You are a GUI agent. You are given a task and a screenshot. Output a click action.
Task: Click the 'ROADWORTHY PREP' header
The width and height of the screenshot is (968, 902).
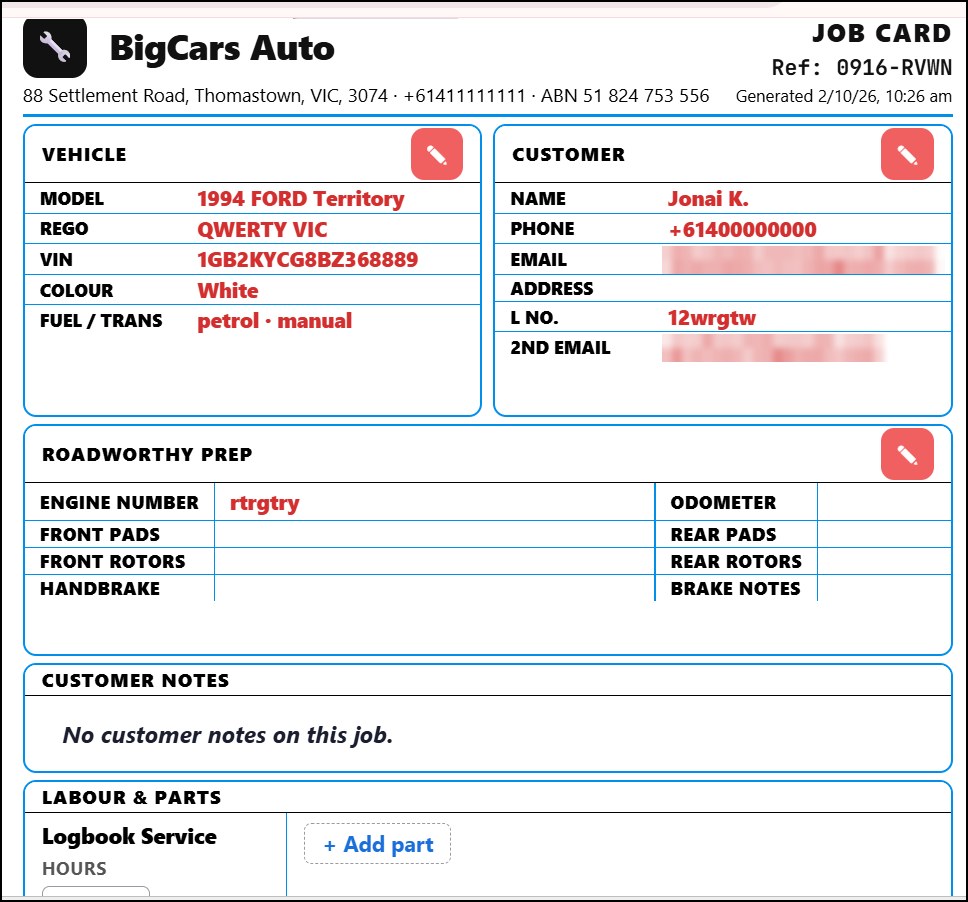(147, 454)
